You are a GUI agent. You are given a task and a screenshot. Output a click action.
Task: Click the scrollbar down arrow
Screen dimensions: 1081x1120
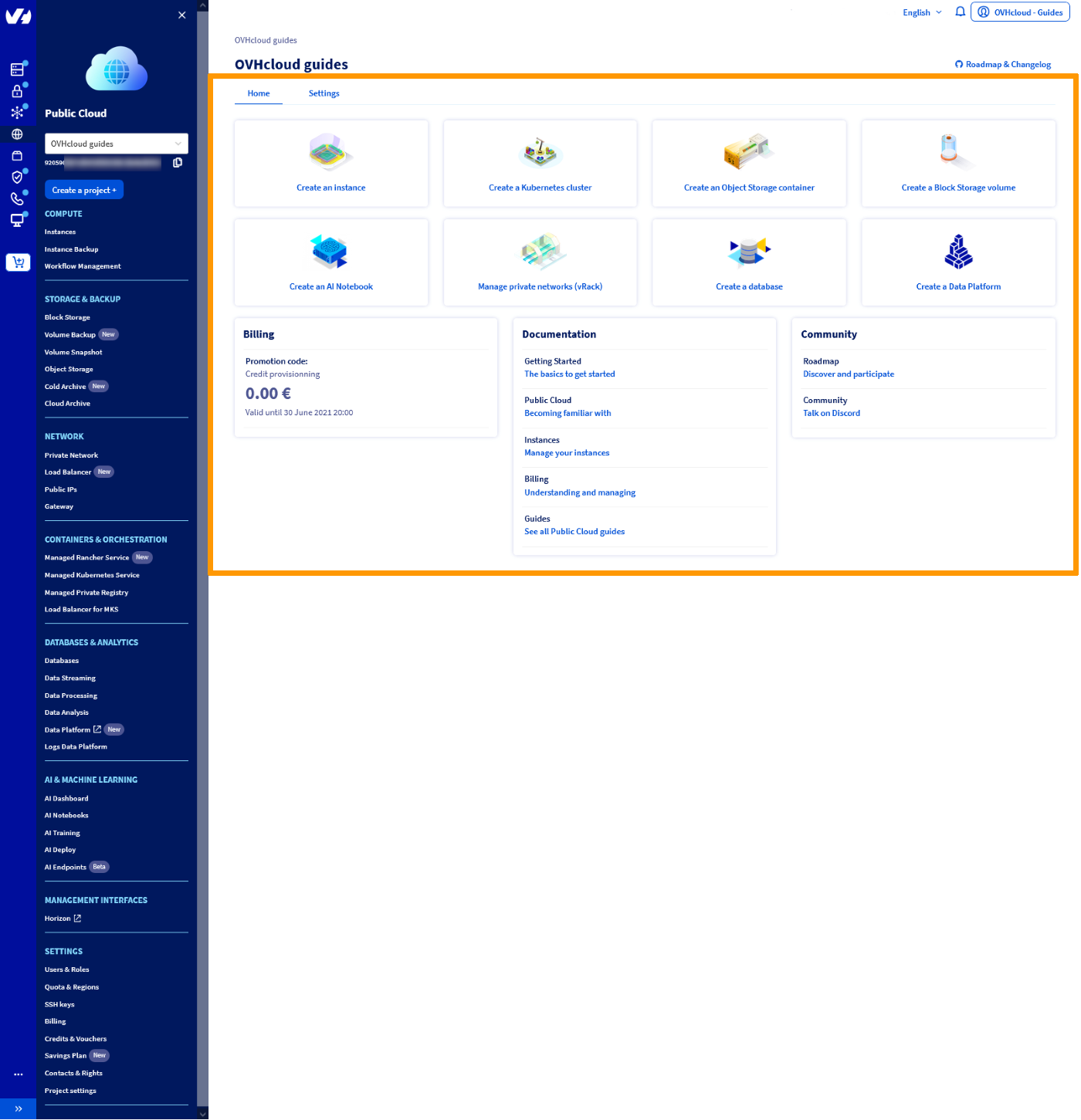pos(203,1114)
